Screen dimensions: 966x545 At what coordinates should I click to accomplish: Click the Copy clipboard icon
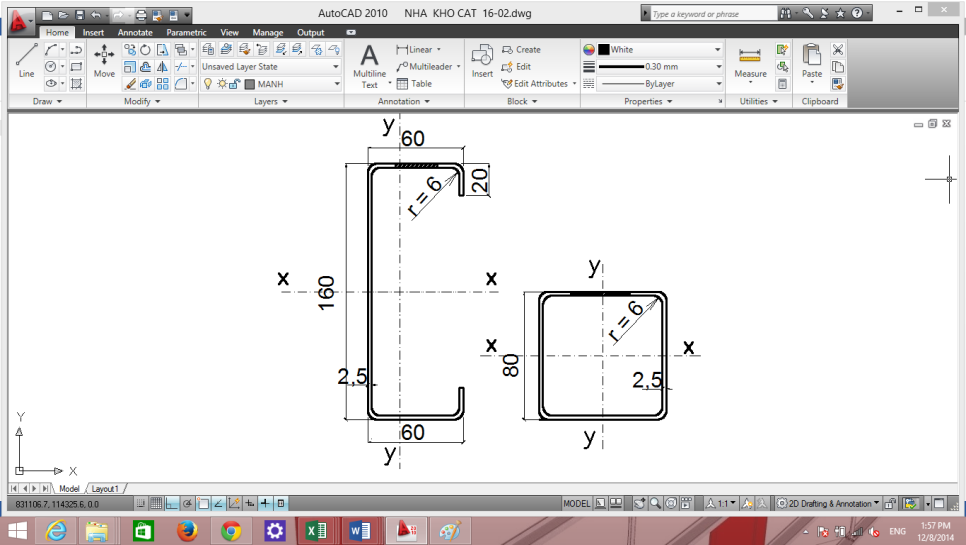[x=838, y=67]
